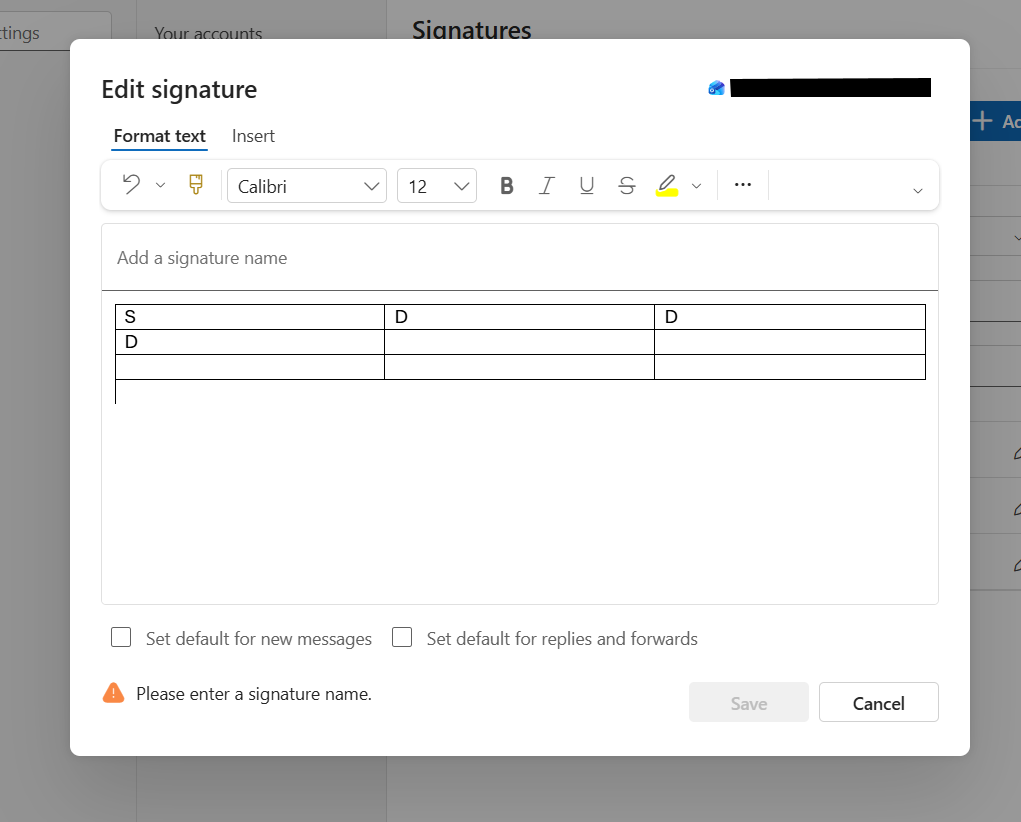Image resolution: width=1021 pixels, height=822 pixels.
Task: Toggle Italic formatting
Action: [546, 186]
